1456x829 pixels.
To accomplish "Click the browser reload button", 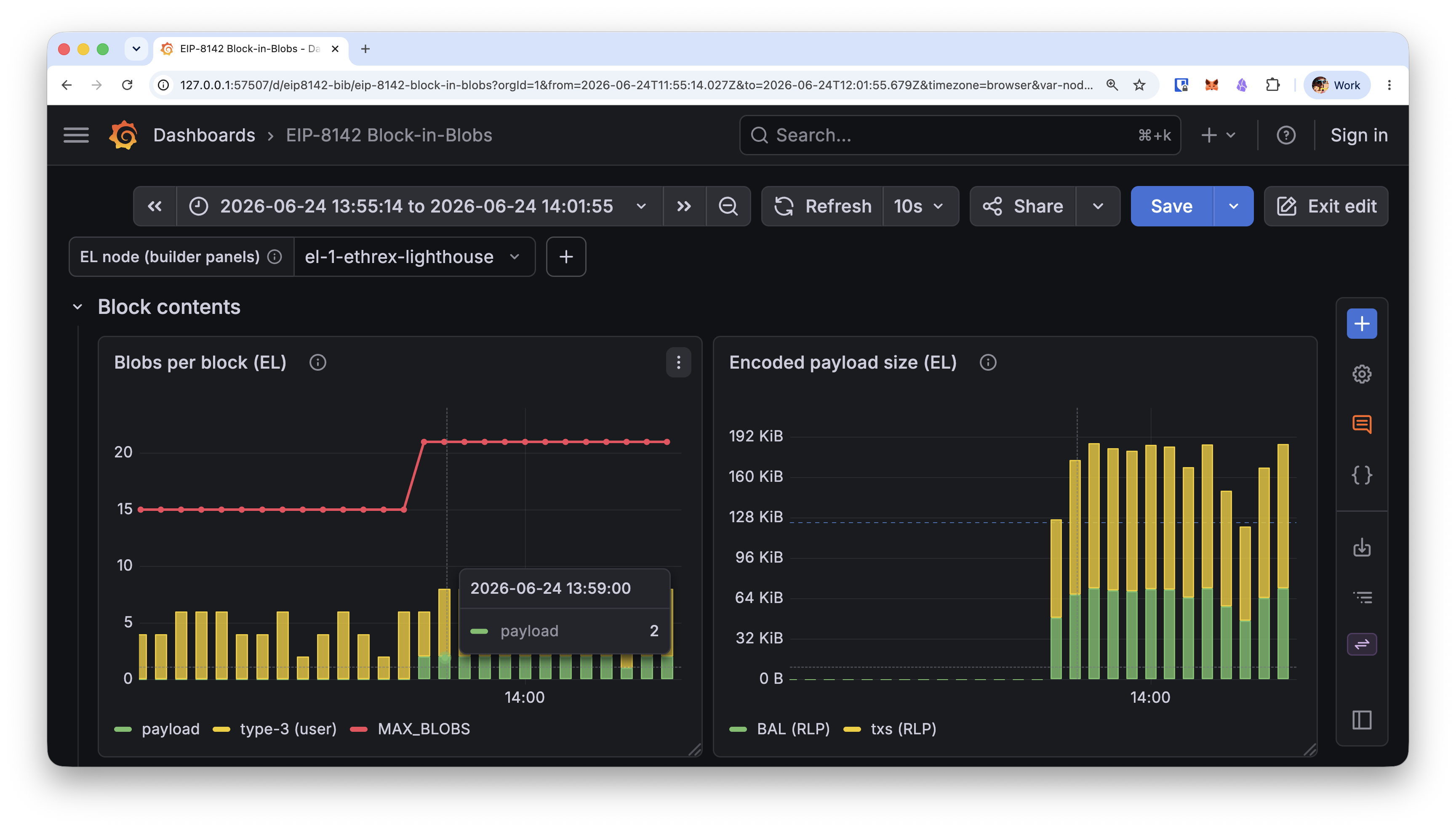I will tap(127, 85).
